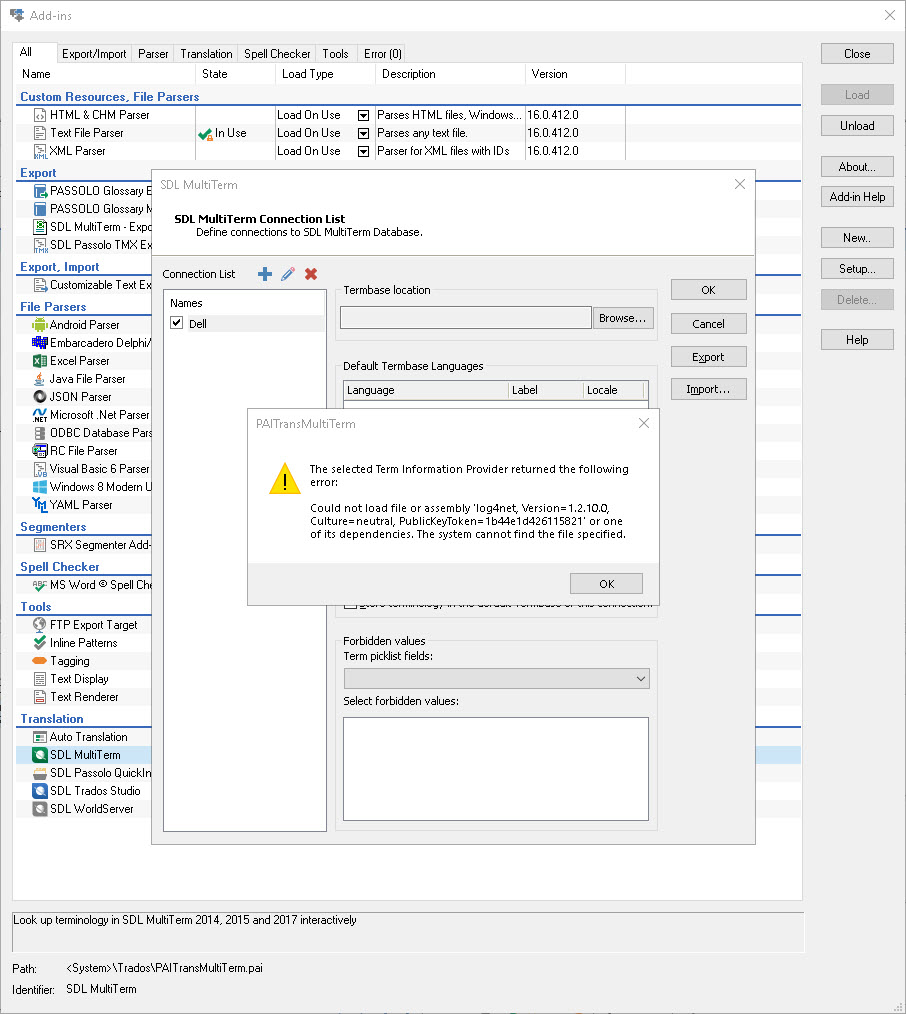Click the pencil icon to edit connection
The height and width of the screenshot is (1014, 906).
(288, 274)
